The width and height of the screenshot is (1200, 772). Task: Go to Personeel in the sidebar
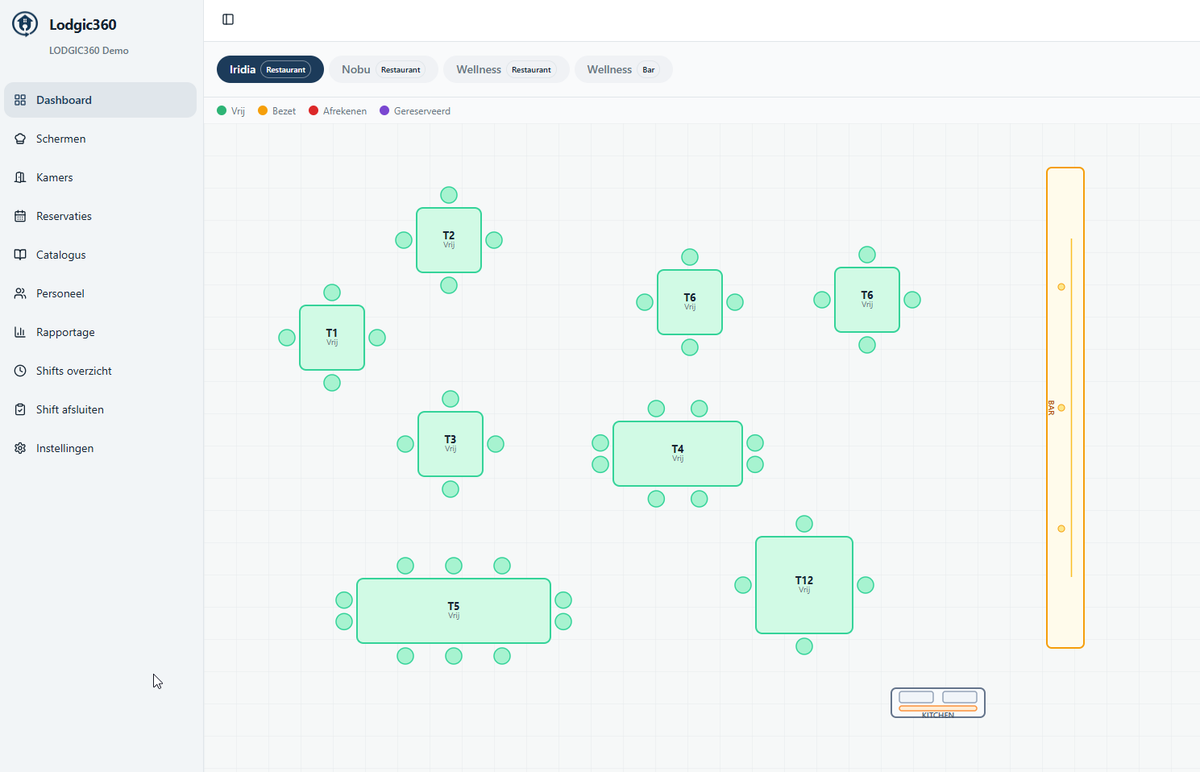coord(100,294)
